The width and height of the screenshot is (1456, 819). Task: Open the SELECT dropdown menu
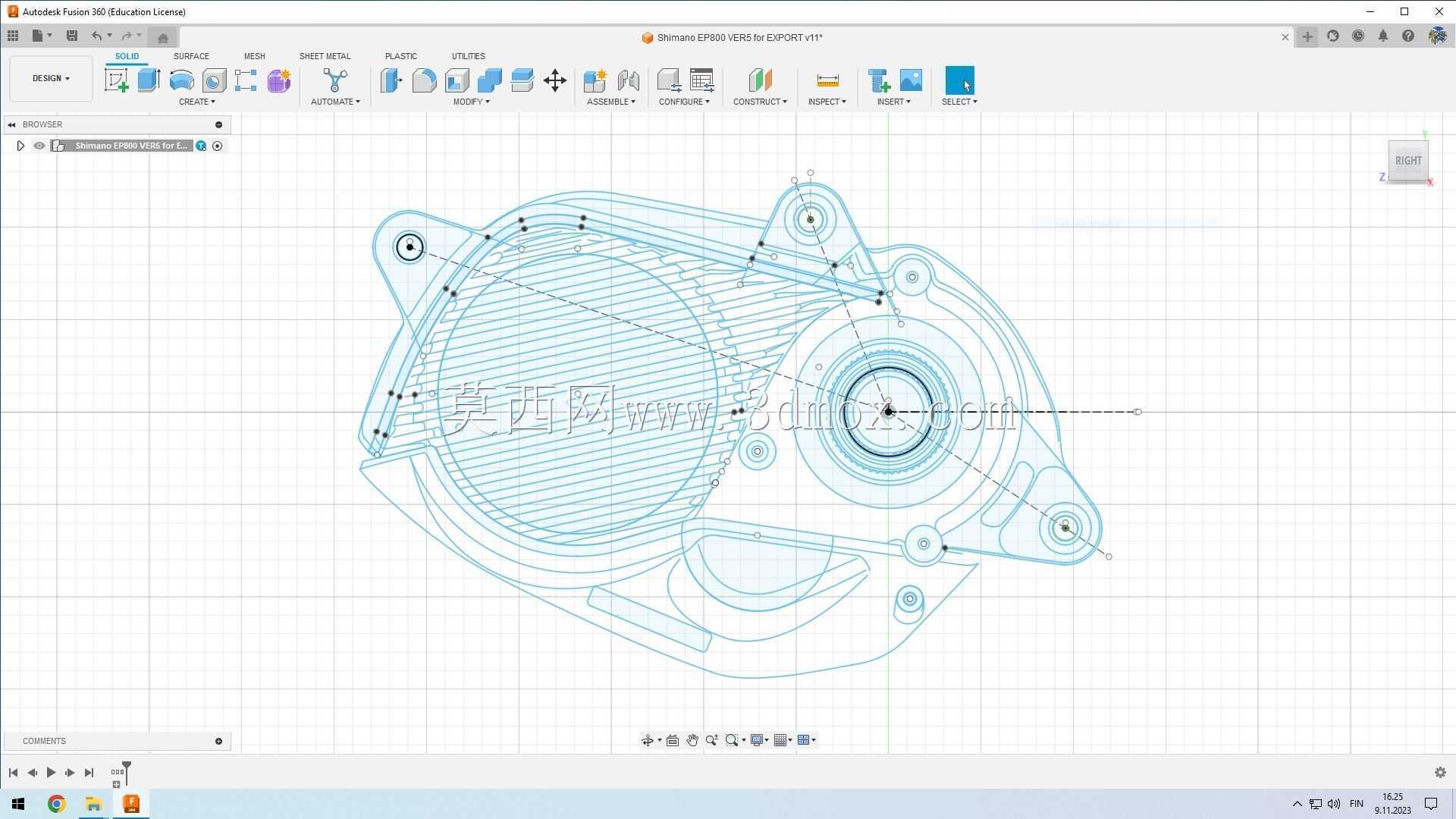[x=959, y=102]
